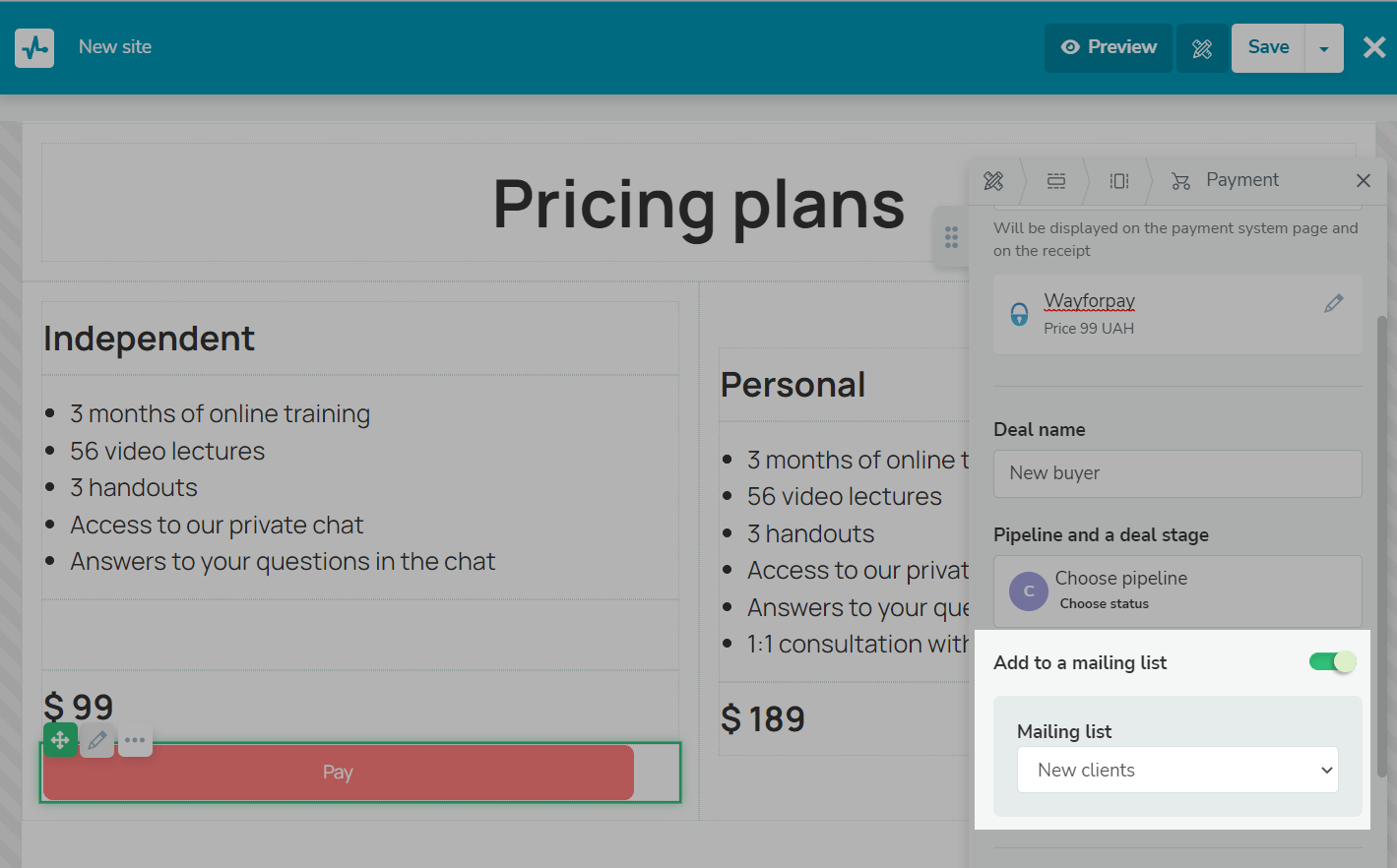This screenshot has height=868, width=1397.
Task: Select the Payment tab in the breadcrumb
Action: [x=1226, y=180]
